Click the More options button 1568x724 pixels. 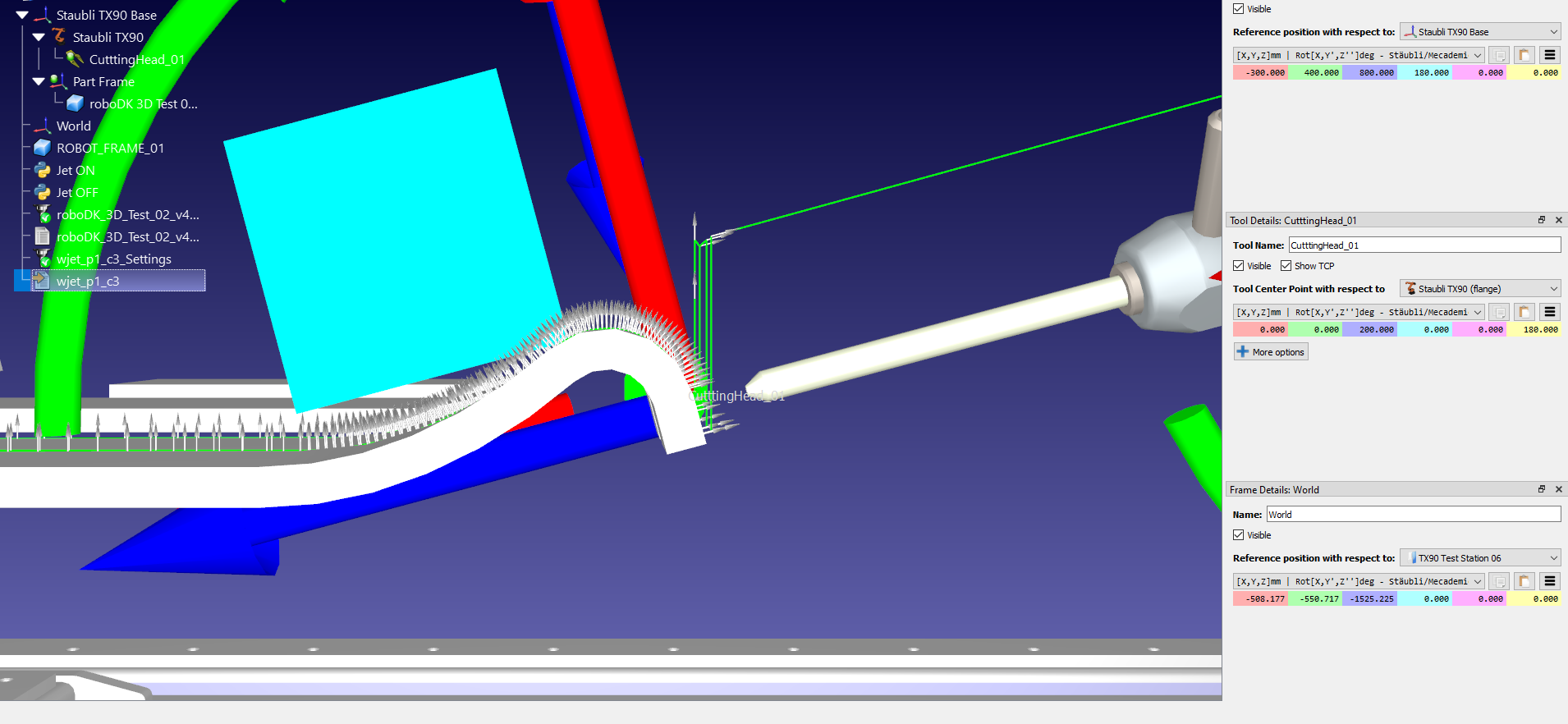[1270, 352]
